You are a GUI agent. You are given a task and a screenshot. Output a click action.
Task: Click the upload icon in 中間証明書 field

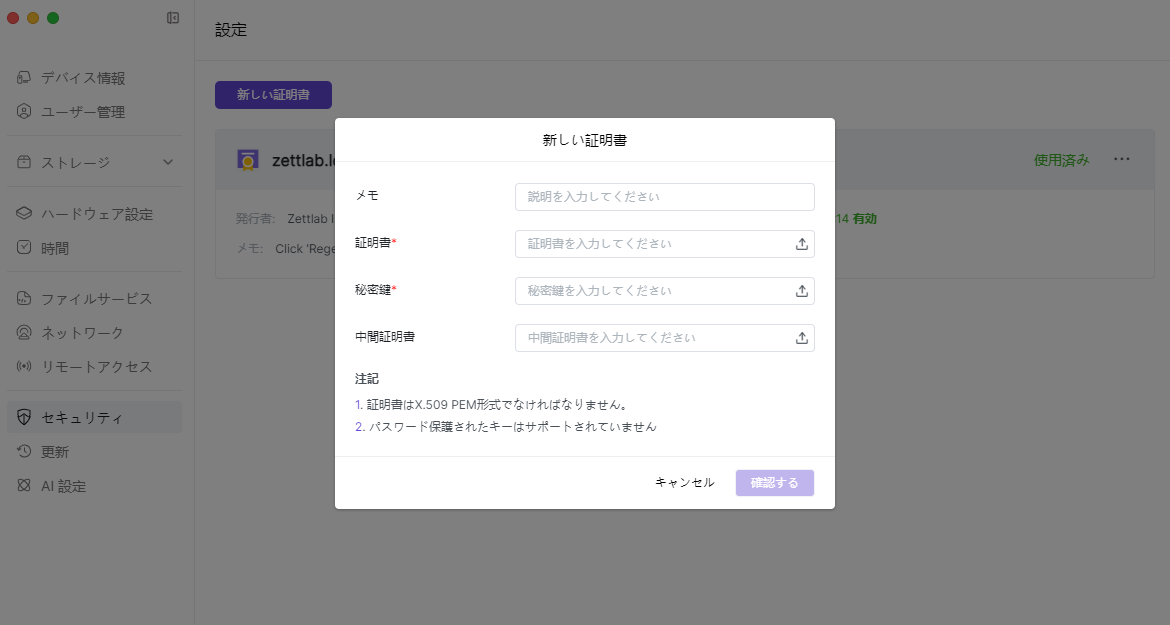point(801,338)
